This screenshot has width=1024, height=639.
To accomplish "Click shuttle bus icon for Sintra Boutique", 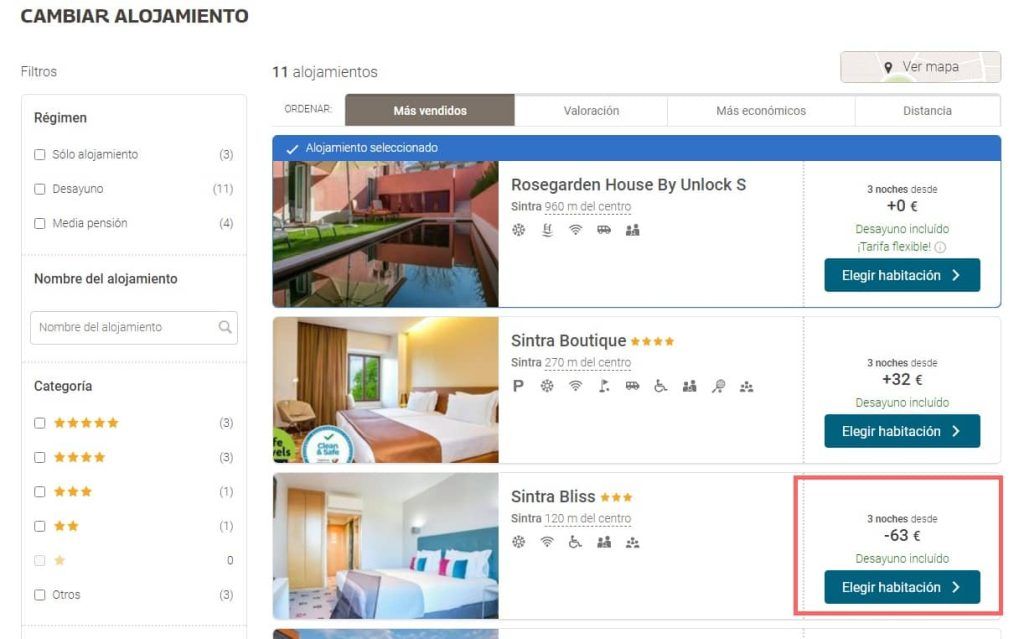I will click(632, 386).
